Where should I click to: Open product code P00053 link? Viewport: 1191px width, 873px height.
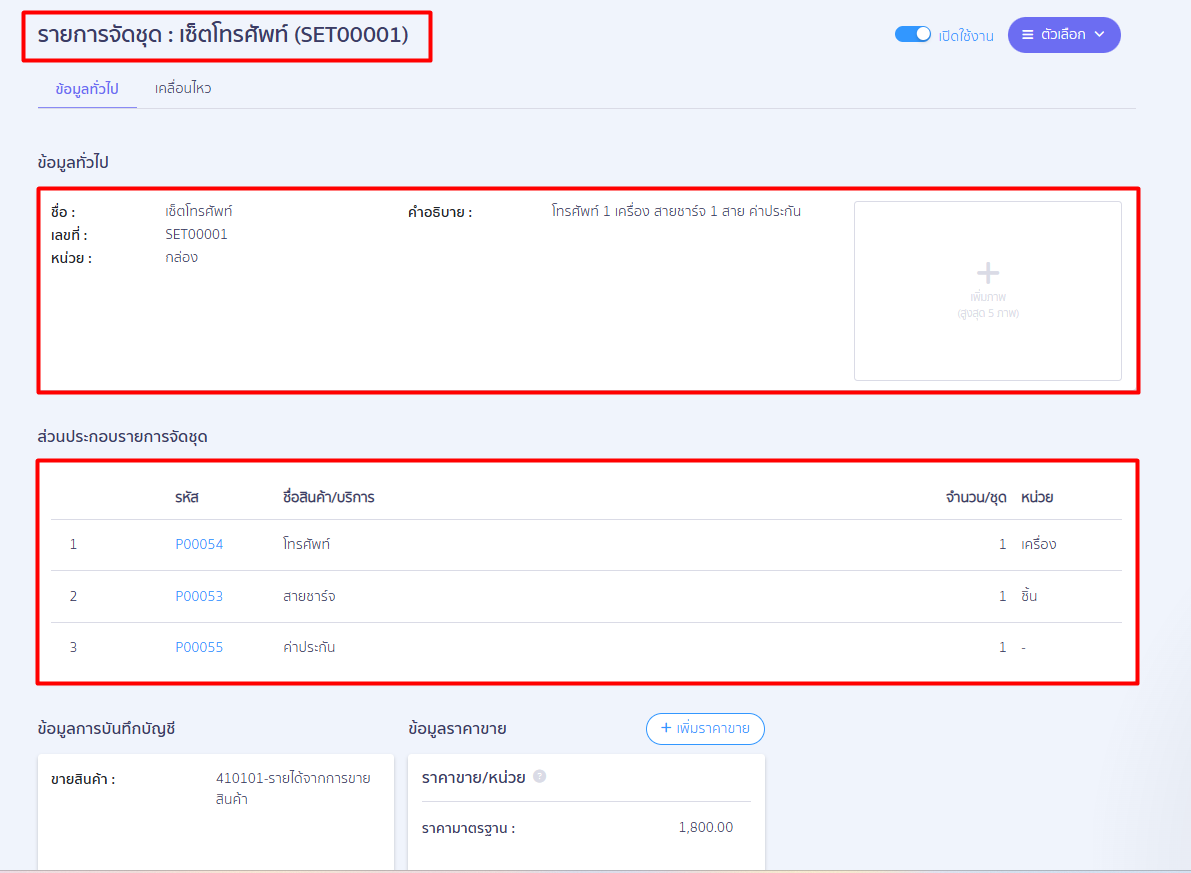(x=199, y=597)
